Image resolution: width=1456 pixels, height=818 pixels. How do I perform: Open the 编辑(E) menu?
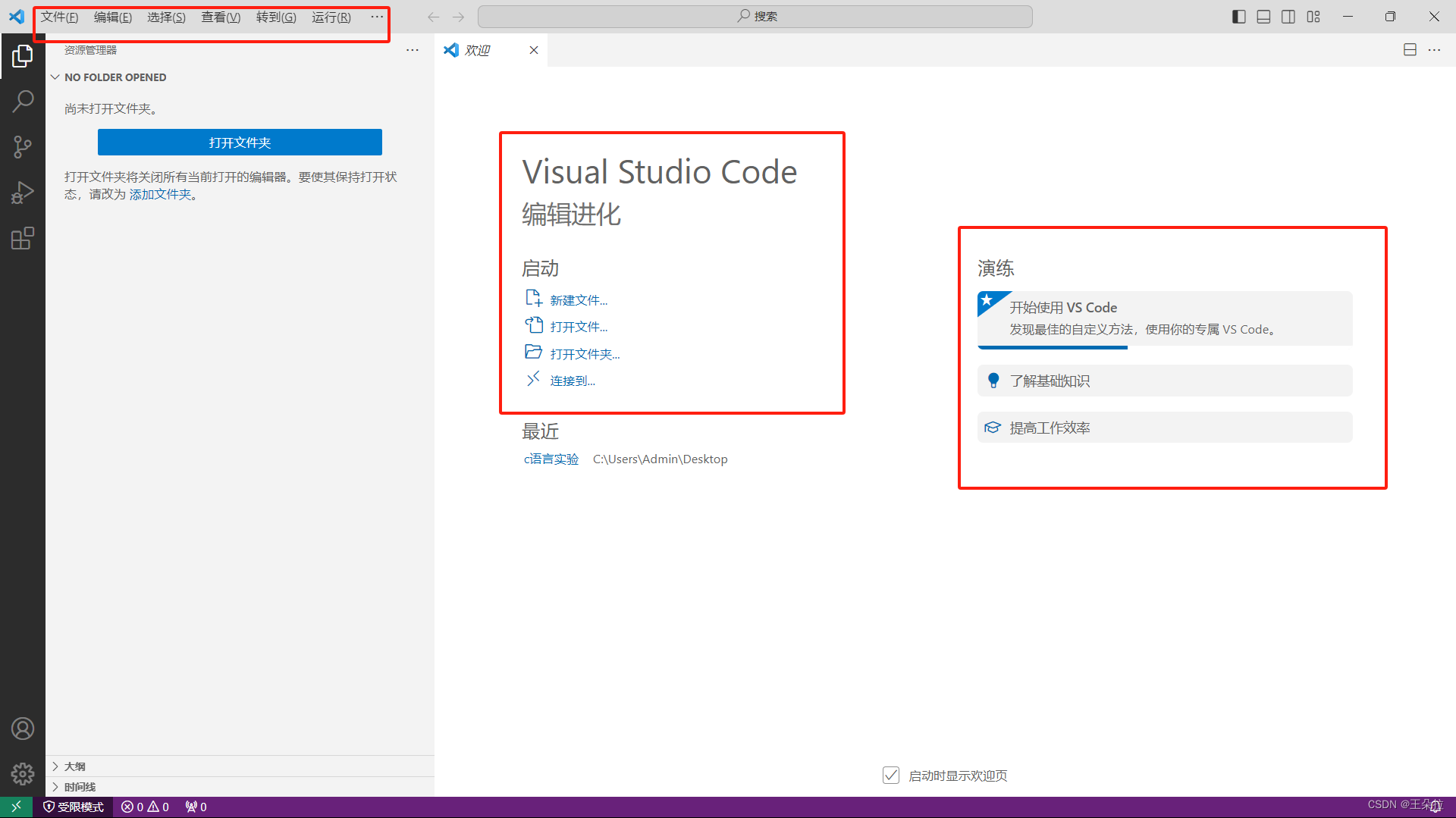[112, 17]
